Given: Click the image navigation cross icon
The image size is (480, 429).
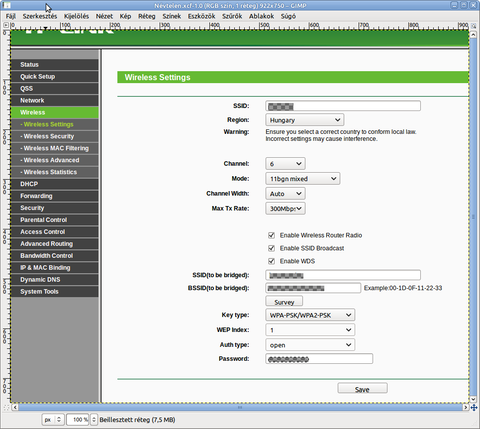Looking at the screenshot, I should click(474, 407).
